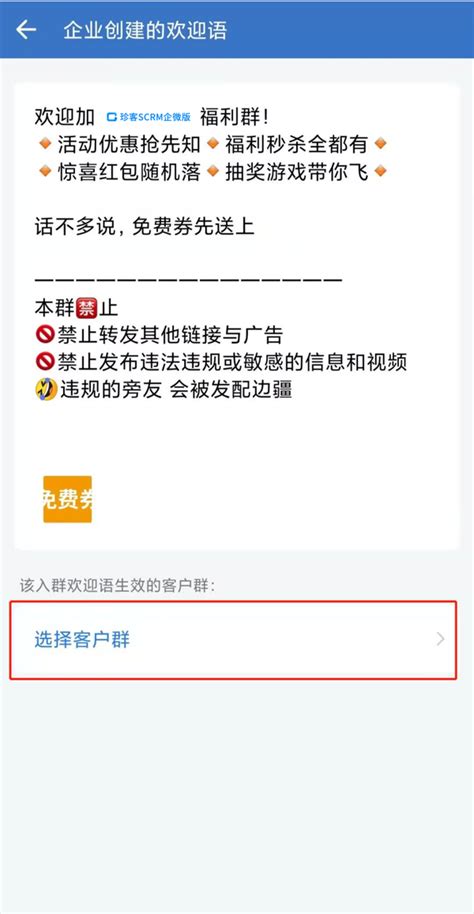Expand customer group list via right chevron
The height and width of the screenshot is (914, 474).
[x=440, y=639]
